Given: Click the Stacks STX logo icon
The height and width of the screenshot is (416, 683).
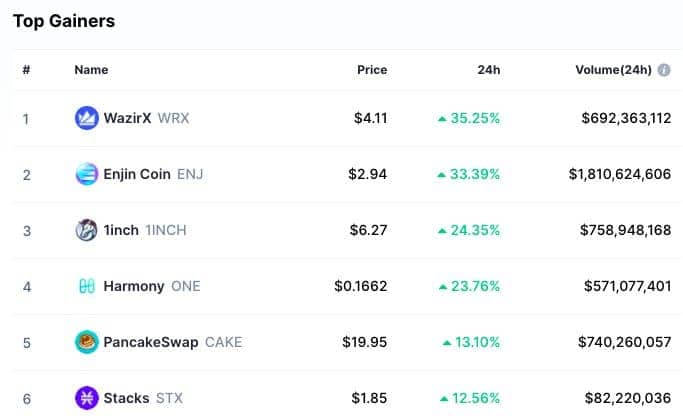Looking at the screenshot, I should point(87,398).
